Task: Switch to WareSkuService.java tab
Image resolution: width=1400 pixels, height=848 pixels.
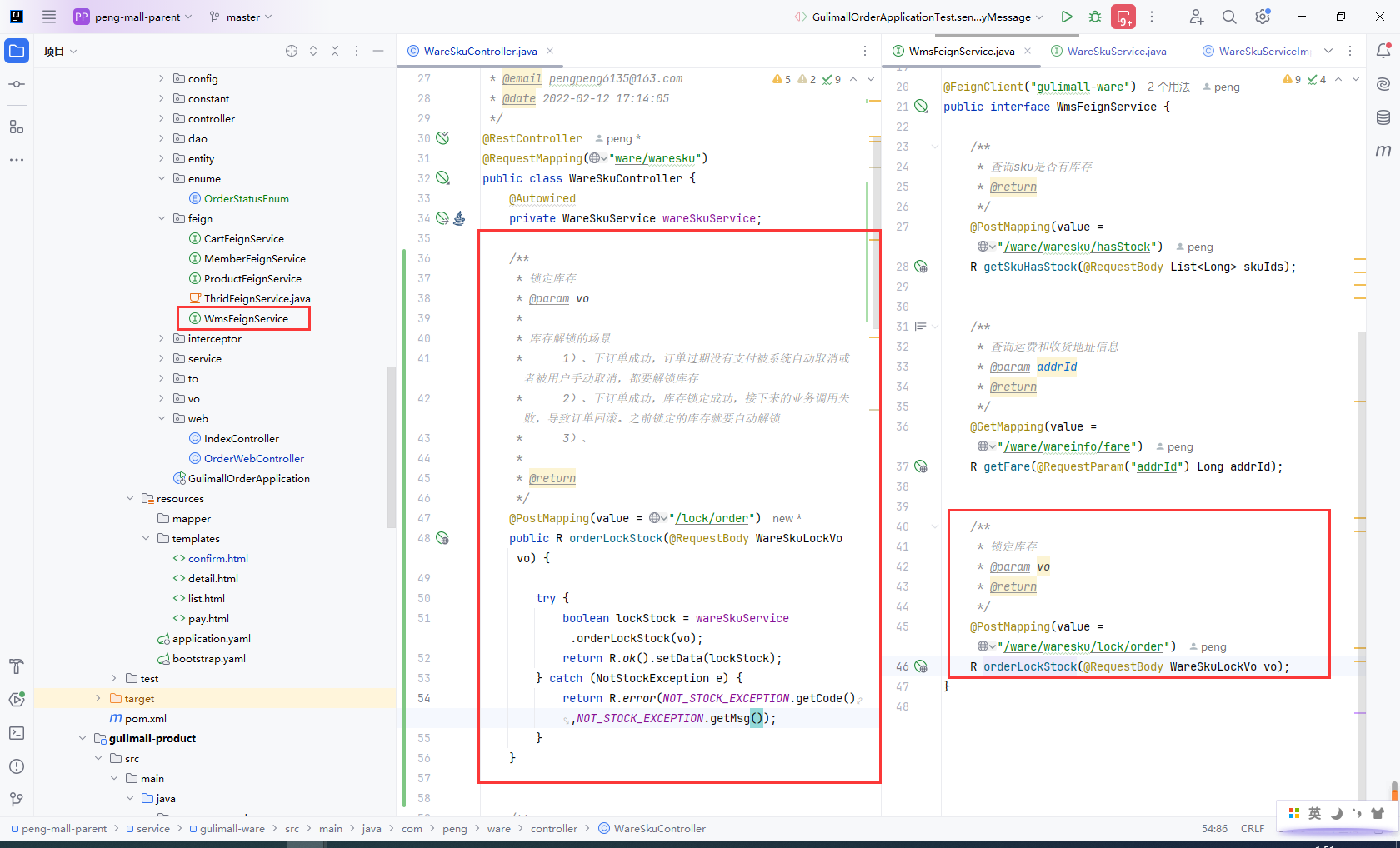Action: (x=1108, y=51)
